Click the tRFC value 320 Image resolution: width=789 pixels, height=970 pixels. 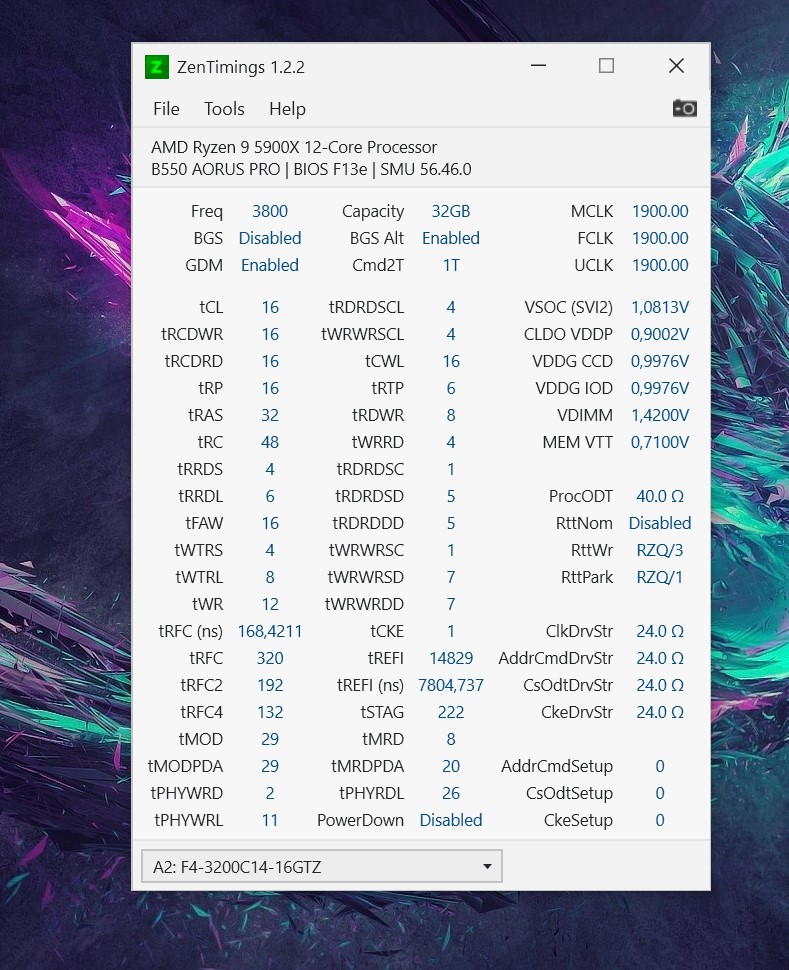point(270,658)
